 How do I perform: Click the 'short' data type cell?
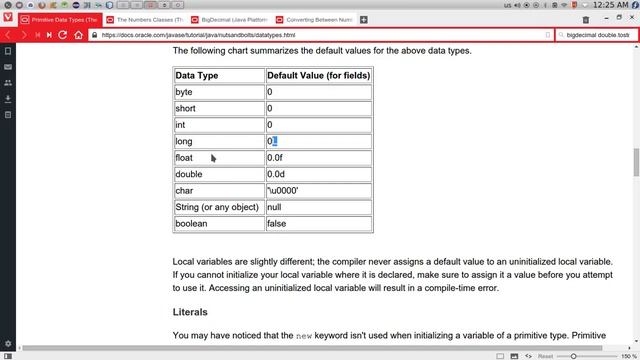pos(219,109)
